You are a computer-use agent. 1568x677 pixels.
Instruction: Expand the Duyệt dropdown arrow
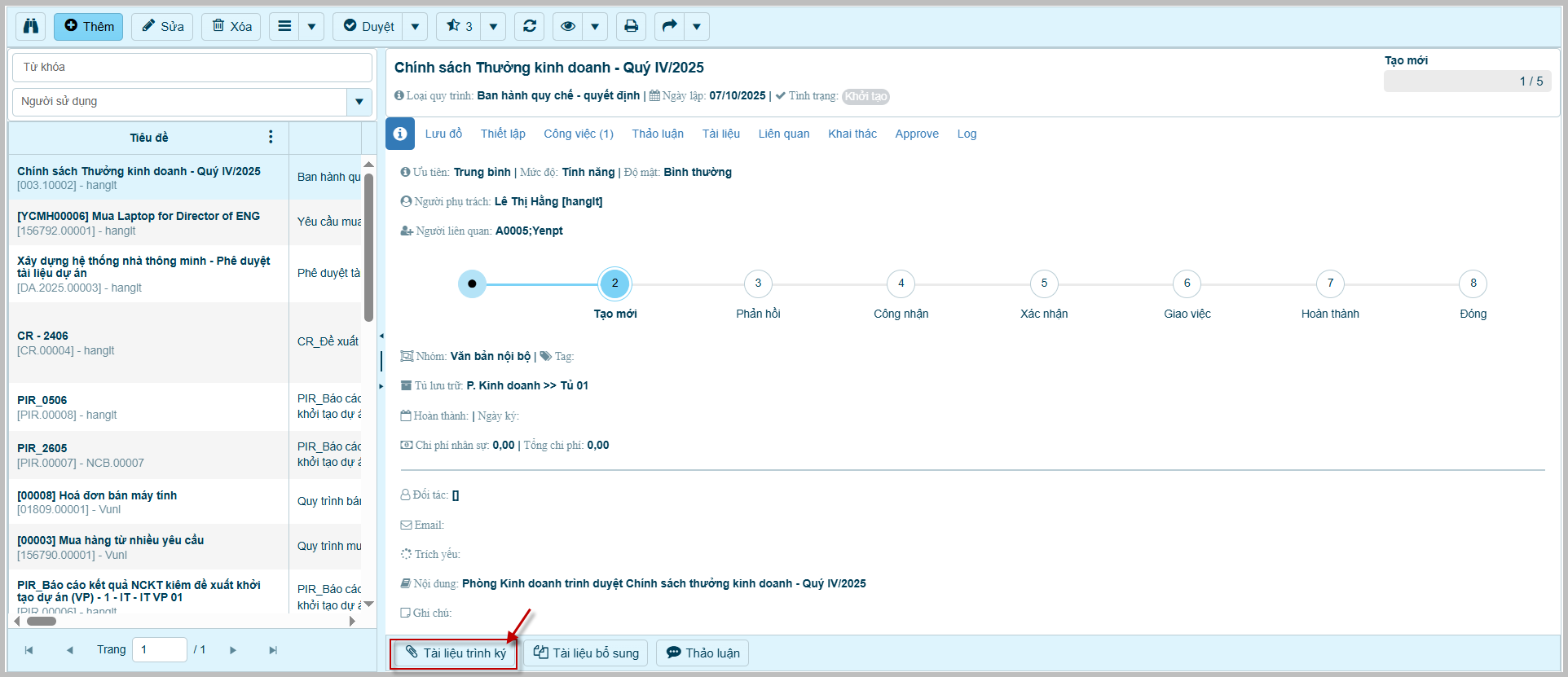coord(415,26)
